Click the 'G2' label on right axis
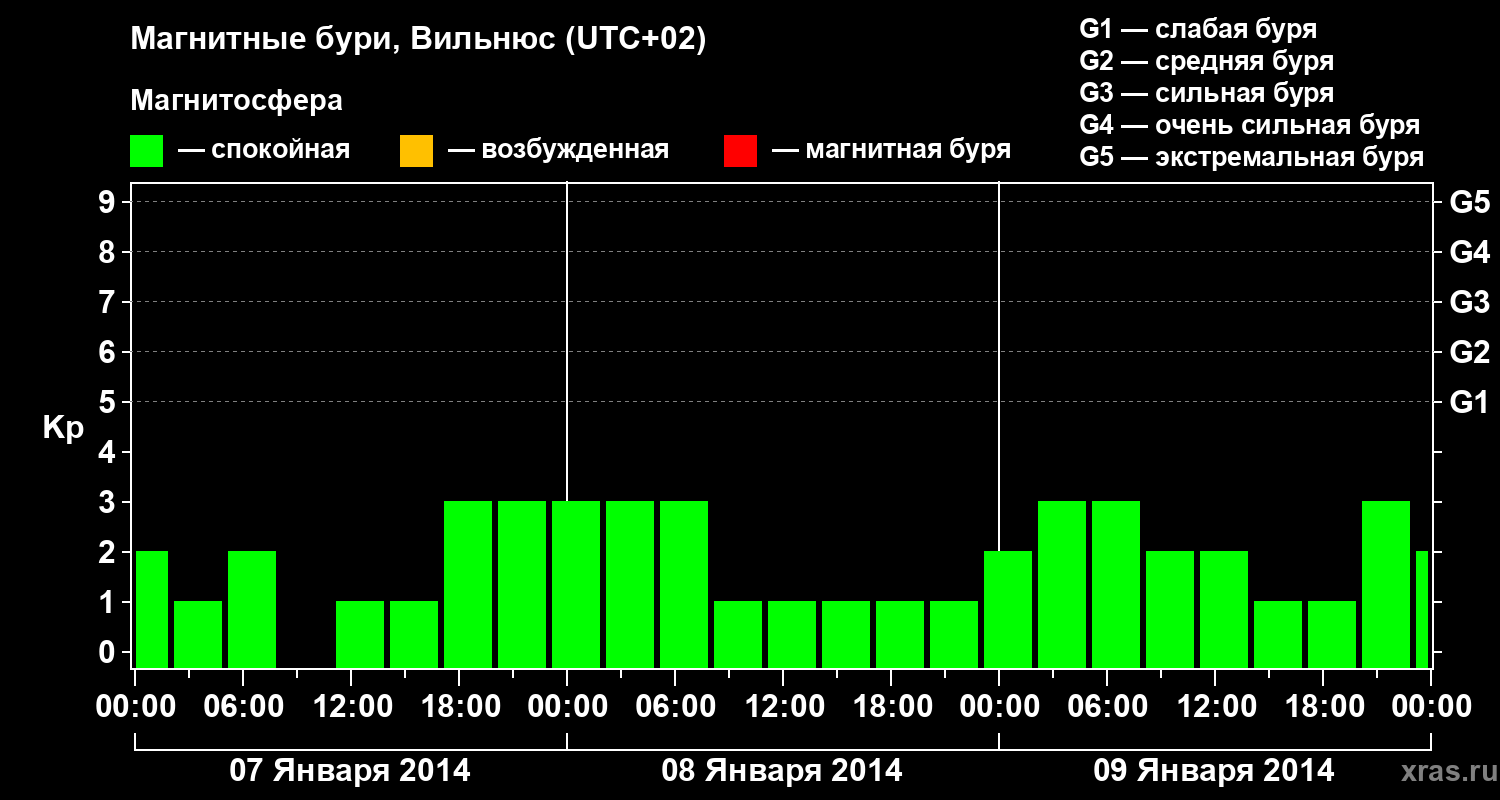The image size is (1500, 800). pos(1469,352)
